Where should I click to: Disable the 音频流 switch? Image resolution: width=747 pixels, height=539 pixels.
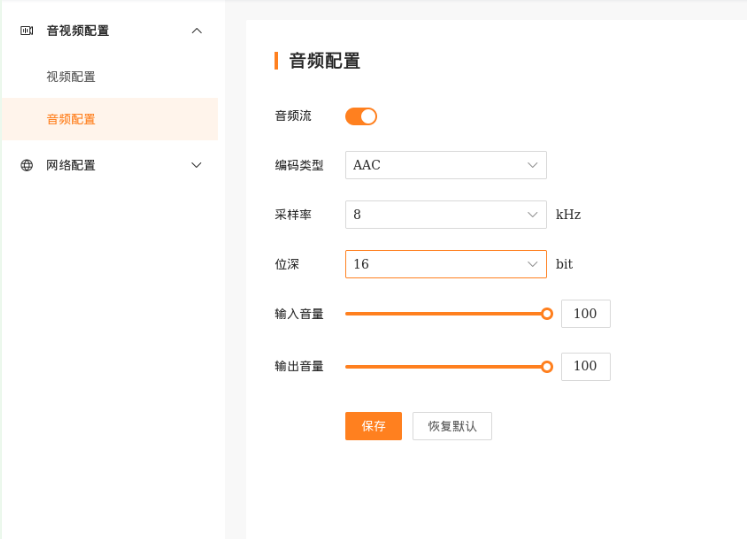(x=361, y=116)
